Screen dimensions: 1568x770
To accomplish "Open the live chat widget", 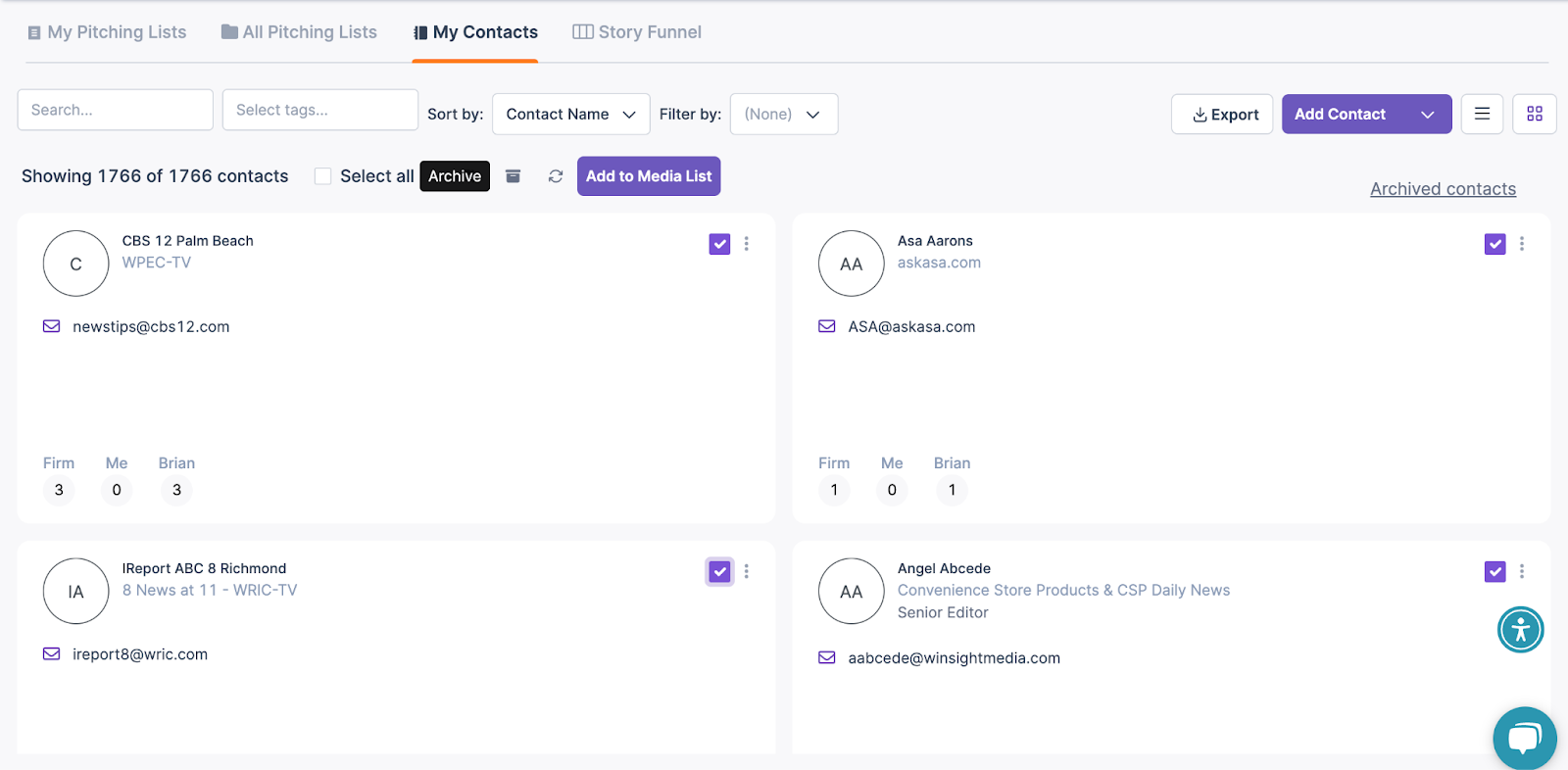I will 1525,739.
